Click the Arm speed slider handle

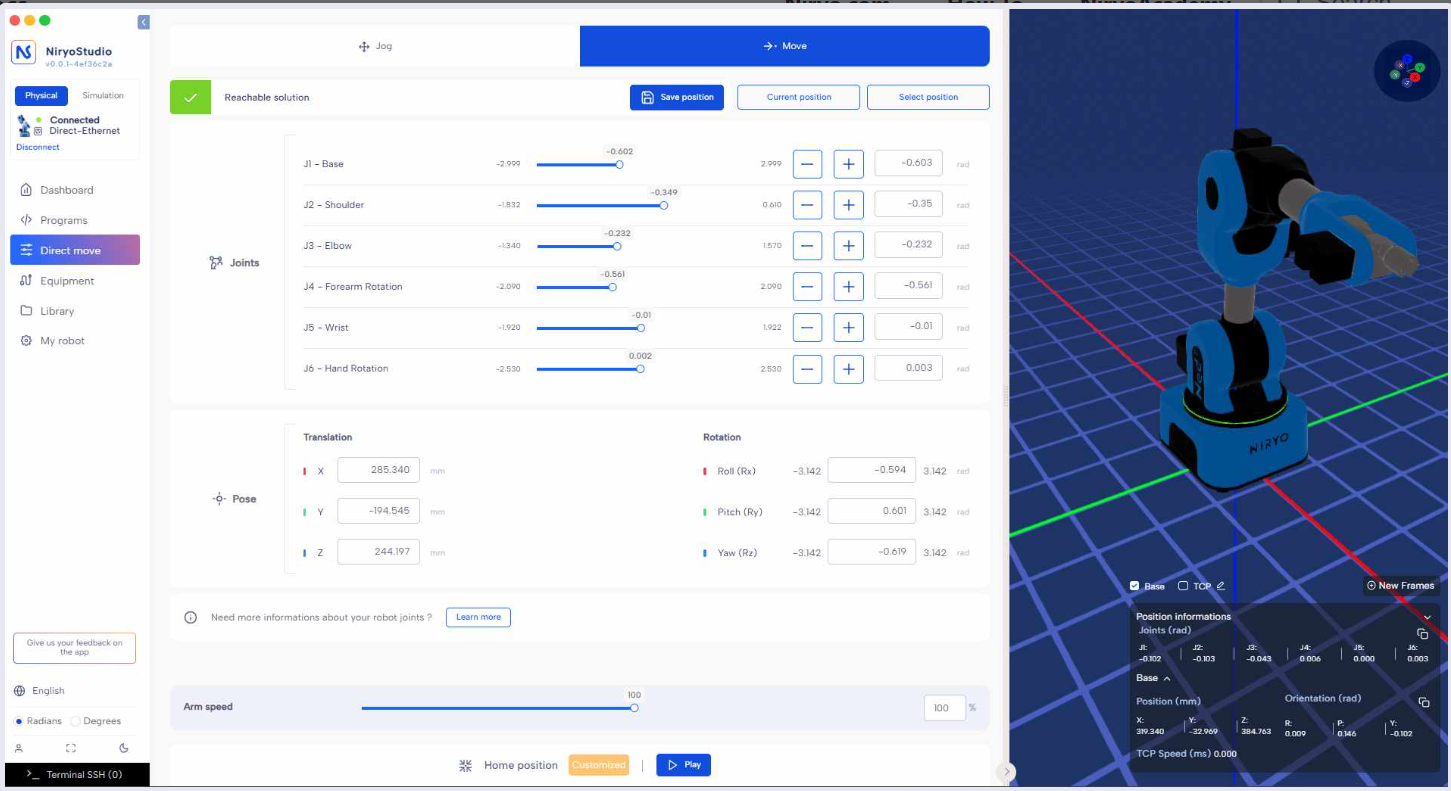click(x=634, y=708)
